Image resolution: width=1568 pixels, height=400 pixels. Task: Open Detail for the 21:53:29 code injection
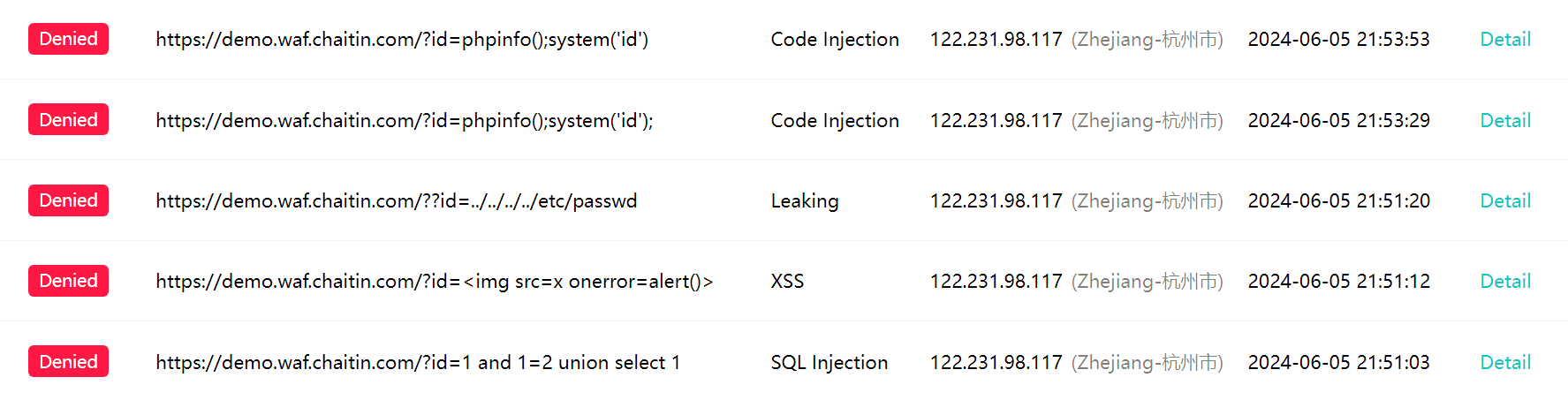coord(1504,120)
